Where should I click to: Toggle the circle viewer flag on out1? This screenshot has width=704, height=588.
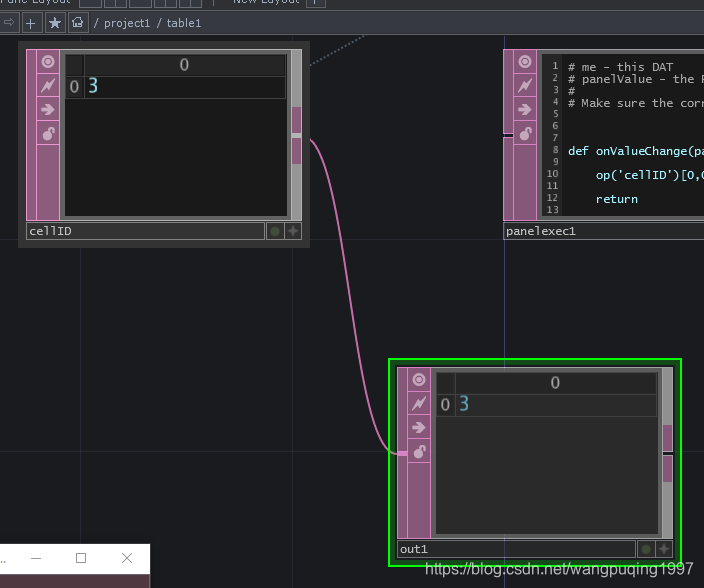click(419, 380)
